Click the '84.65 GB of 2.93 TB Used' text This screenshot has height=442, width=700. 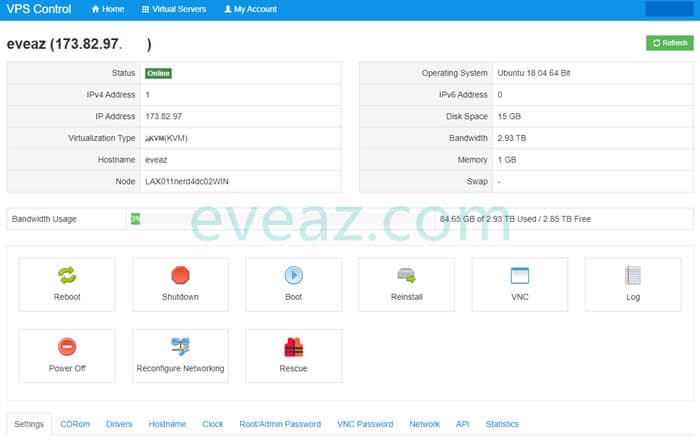tap(488, 219)
